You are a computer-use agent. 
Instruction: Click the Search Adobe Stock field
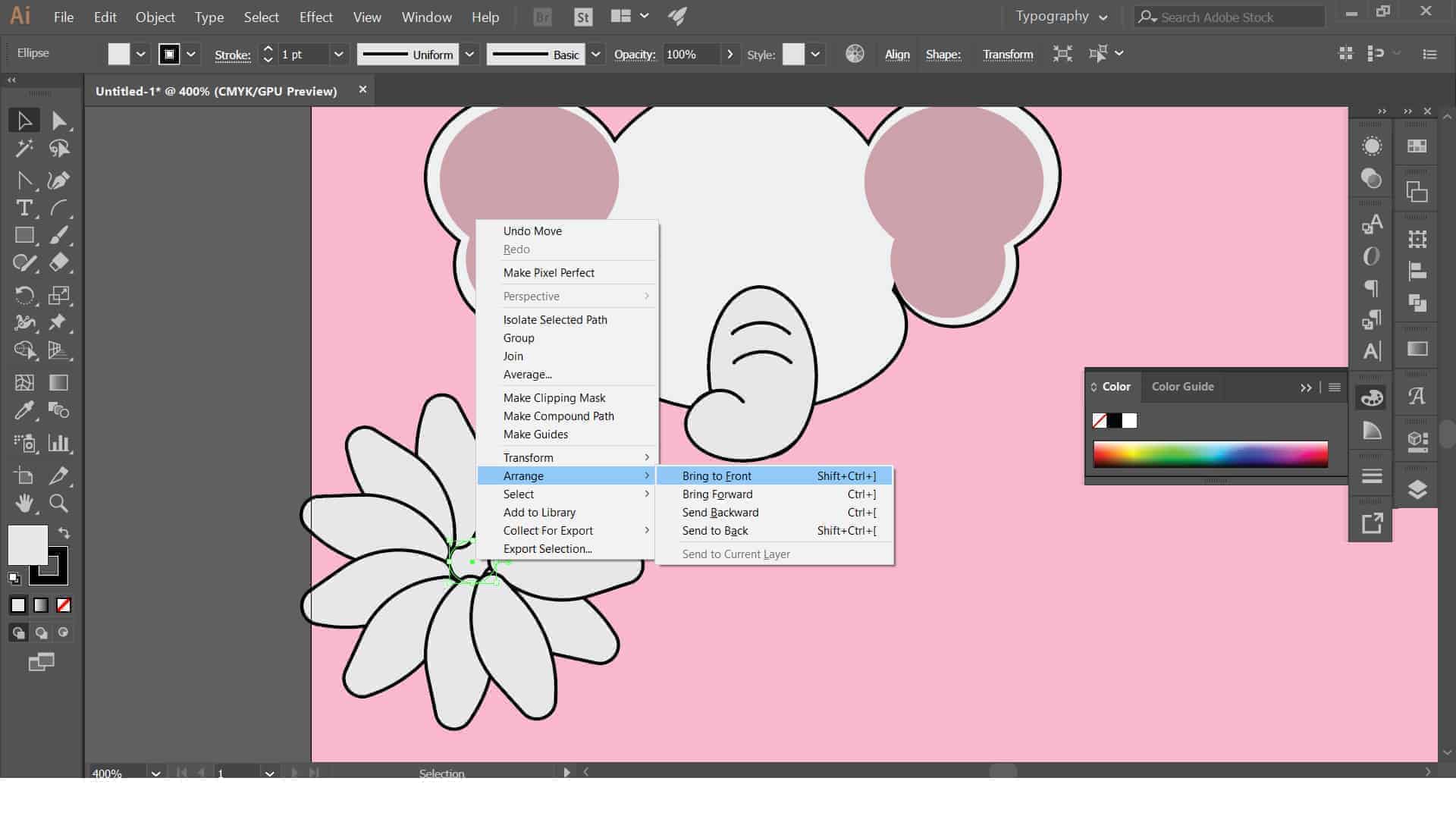1229,17
